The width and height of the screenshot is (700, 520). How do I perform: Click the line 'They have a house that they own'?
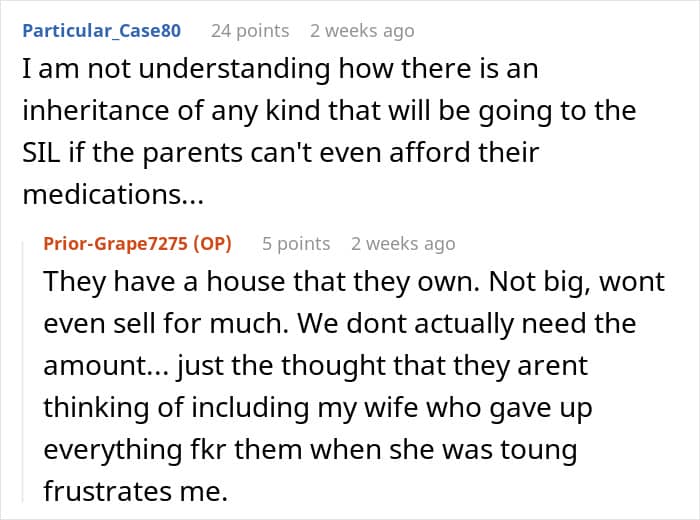261,282
